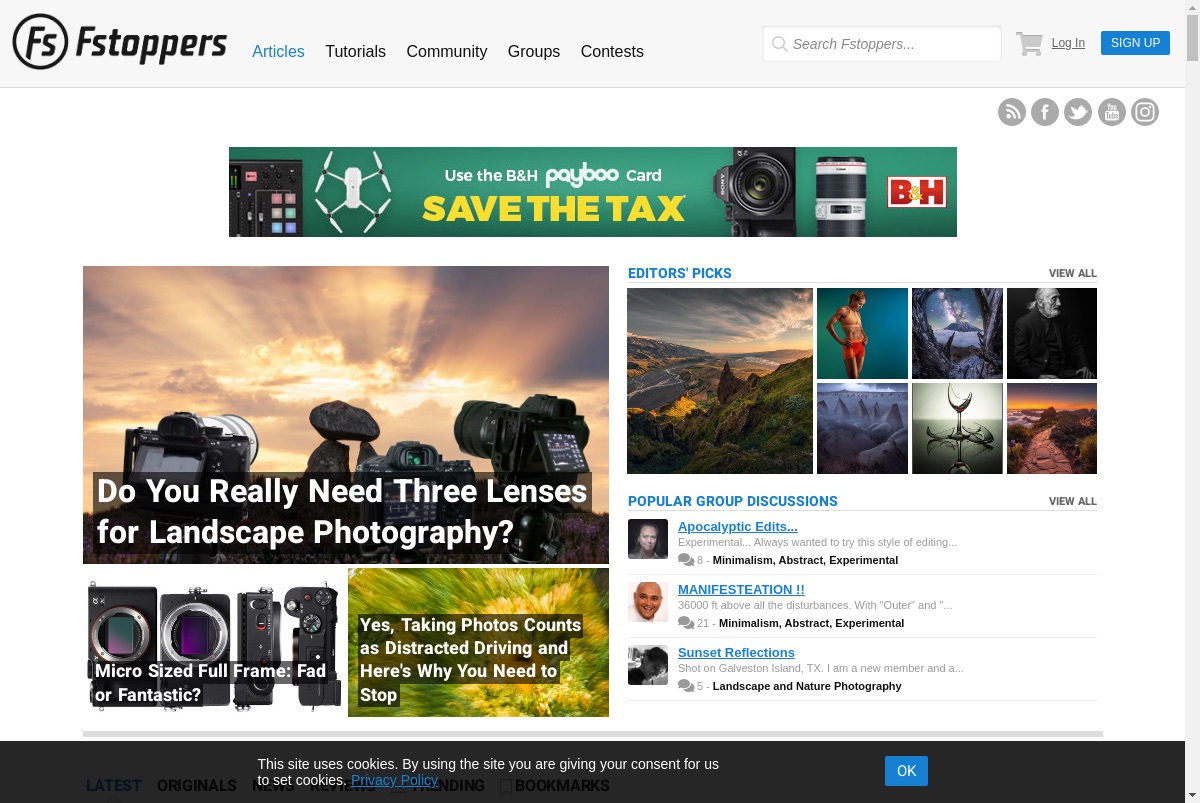Open the Privacy Policy link
This screenshot has height=803, width=1200.
pyautogui.click(x=394, y=780)
